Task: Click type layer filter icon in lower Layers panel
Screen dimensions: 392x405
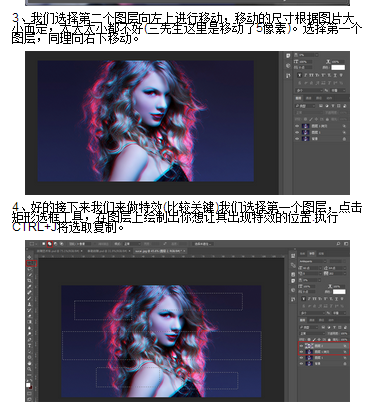Action: point(334,328)
